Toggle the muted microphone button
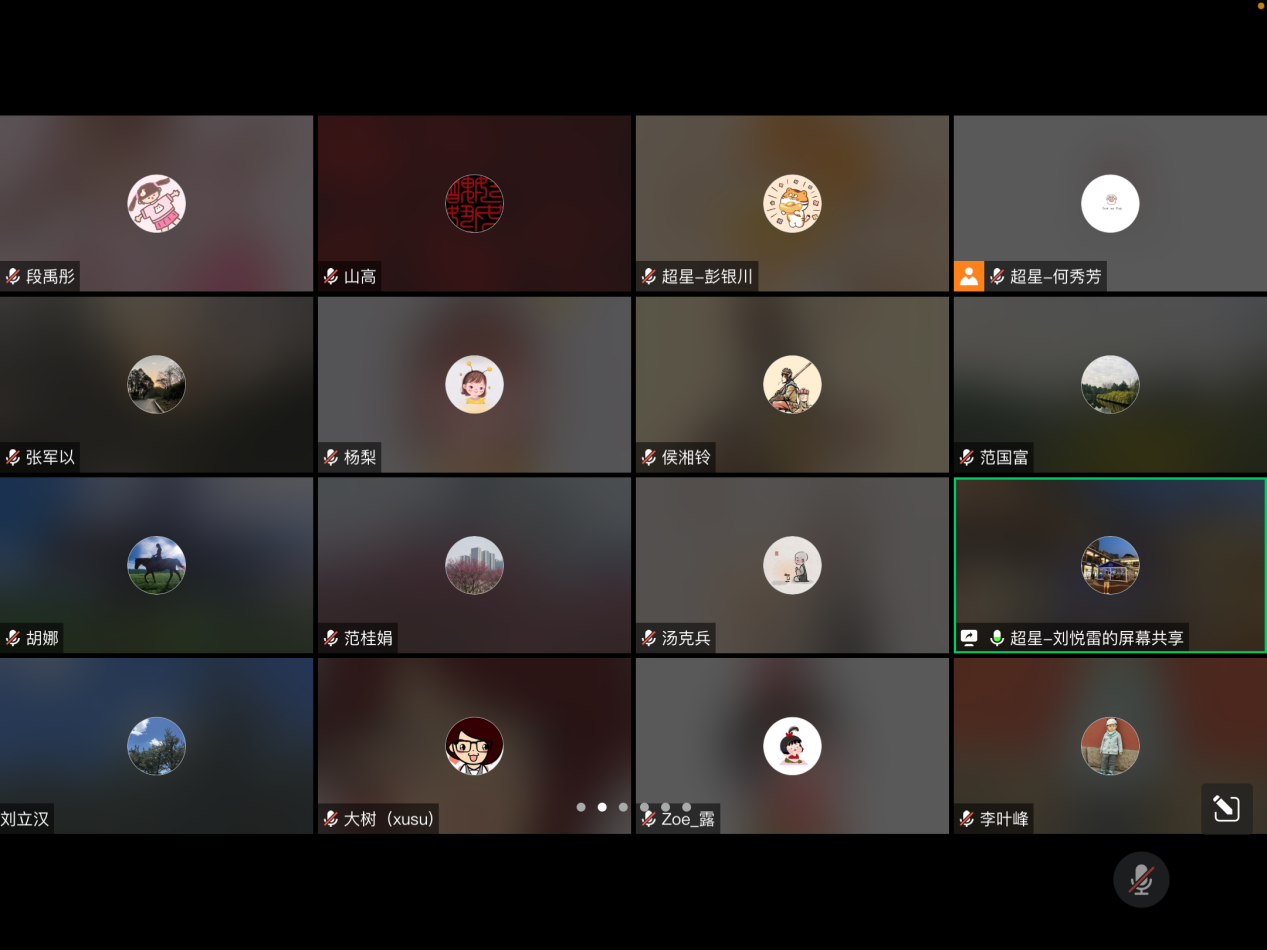 point(1141,880)
